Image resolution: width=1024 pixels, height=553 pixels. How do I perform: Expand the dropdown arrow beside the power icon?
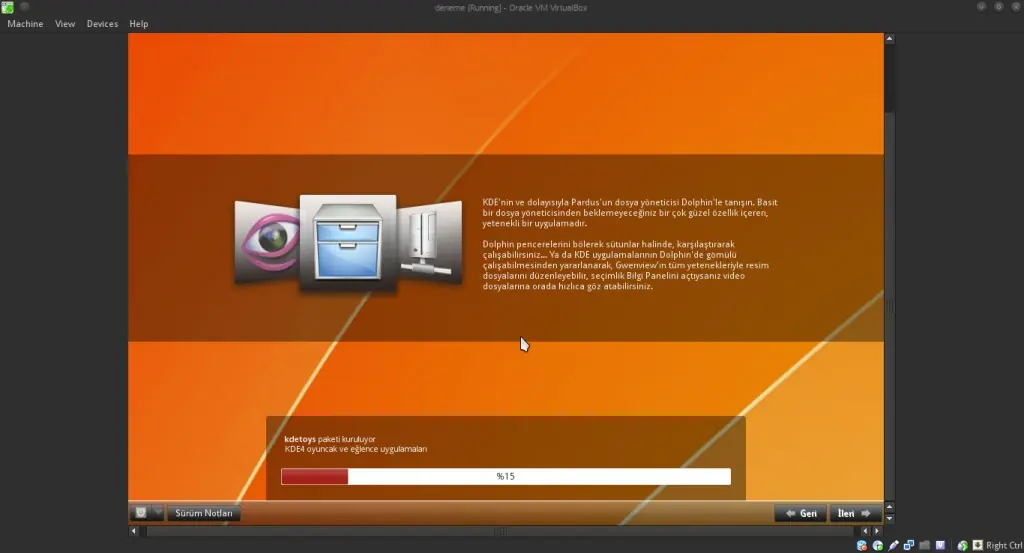click(x=157, y=513)
